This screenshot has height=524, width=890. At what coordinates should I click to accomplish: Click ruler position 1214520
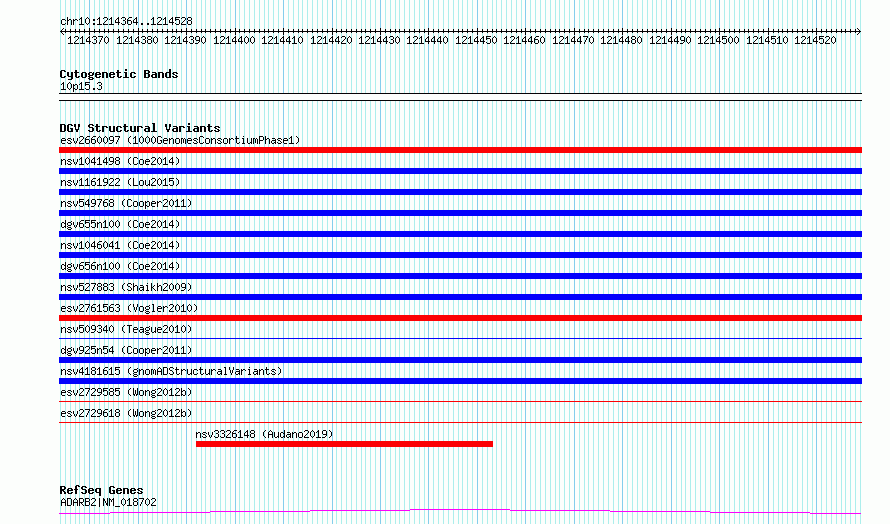click(x=815, y=40)
